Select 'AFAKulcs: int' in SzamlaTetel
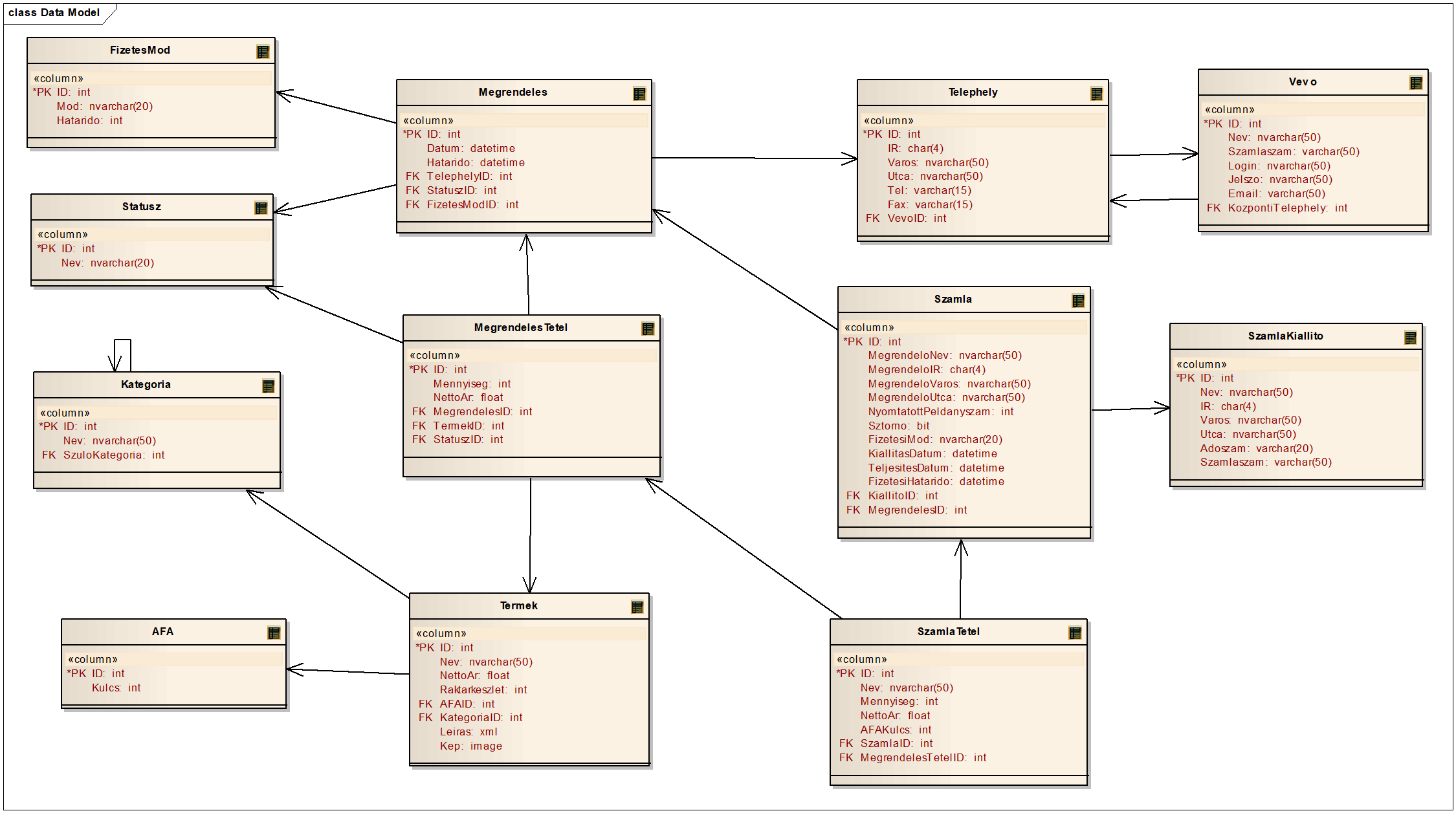The height and width of the screenshot is (813, 1456). coord(896,730)
